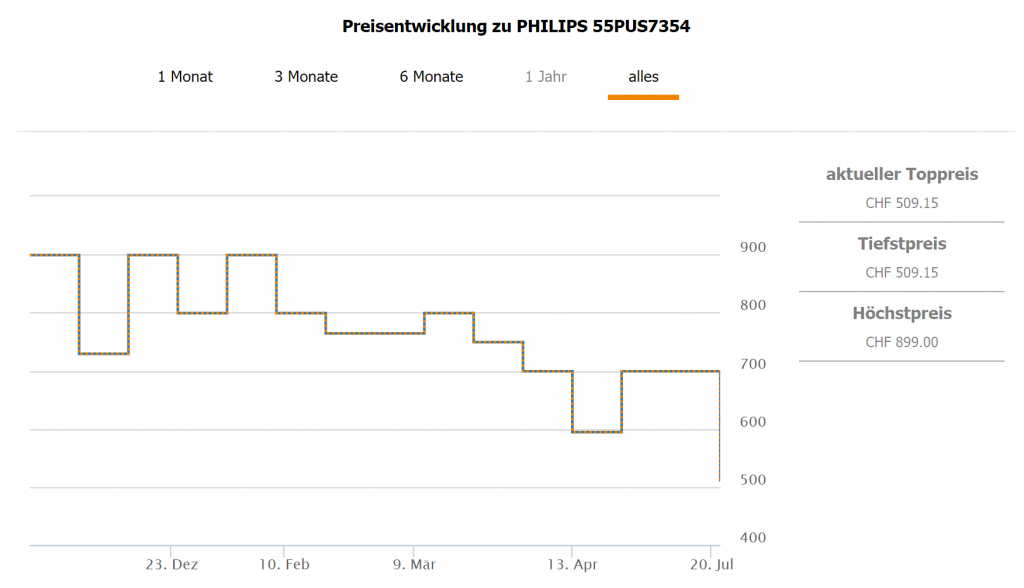The height and width of the screenshot is (588, 1024).
Task: Click the orange underline beneath "alles"
Action: click(643, 97)
